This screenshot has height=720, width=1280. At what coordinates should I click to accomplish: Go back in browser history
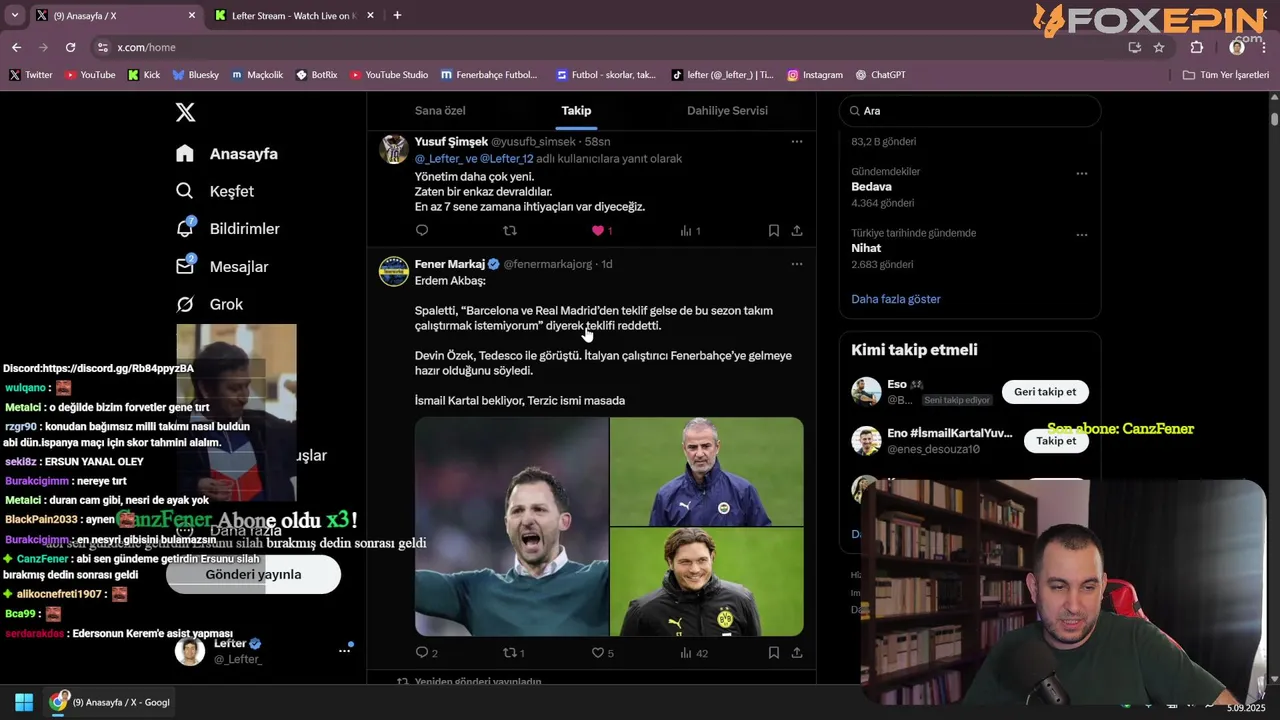point(16,47)
